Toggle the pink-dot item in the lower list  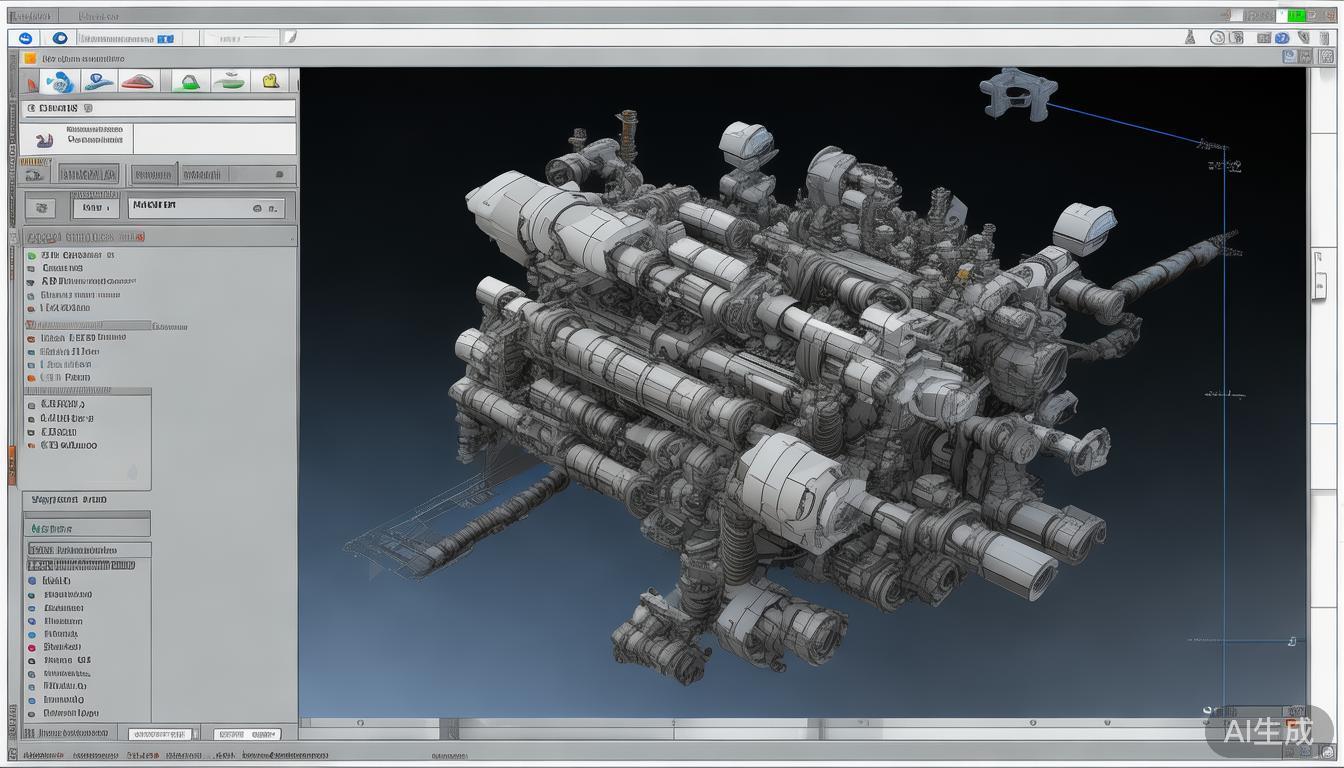click(32, 647)
